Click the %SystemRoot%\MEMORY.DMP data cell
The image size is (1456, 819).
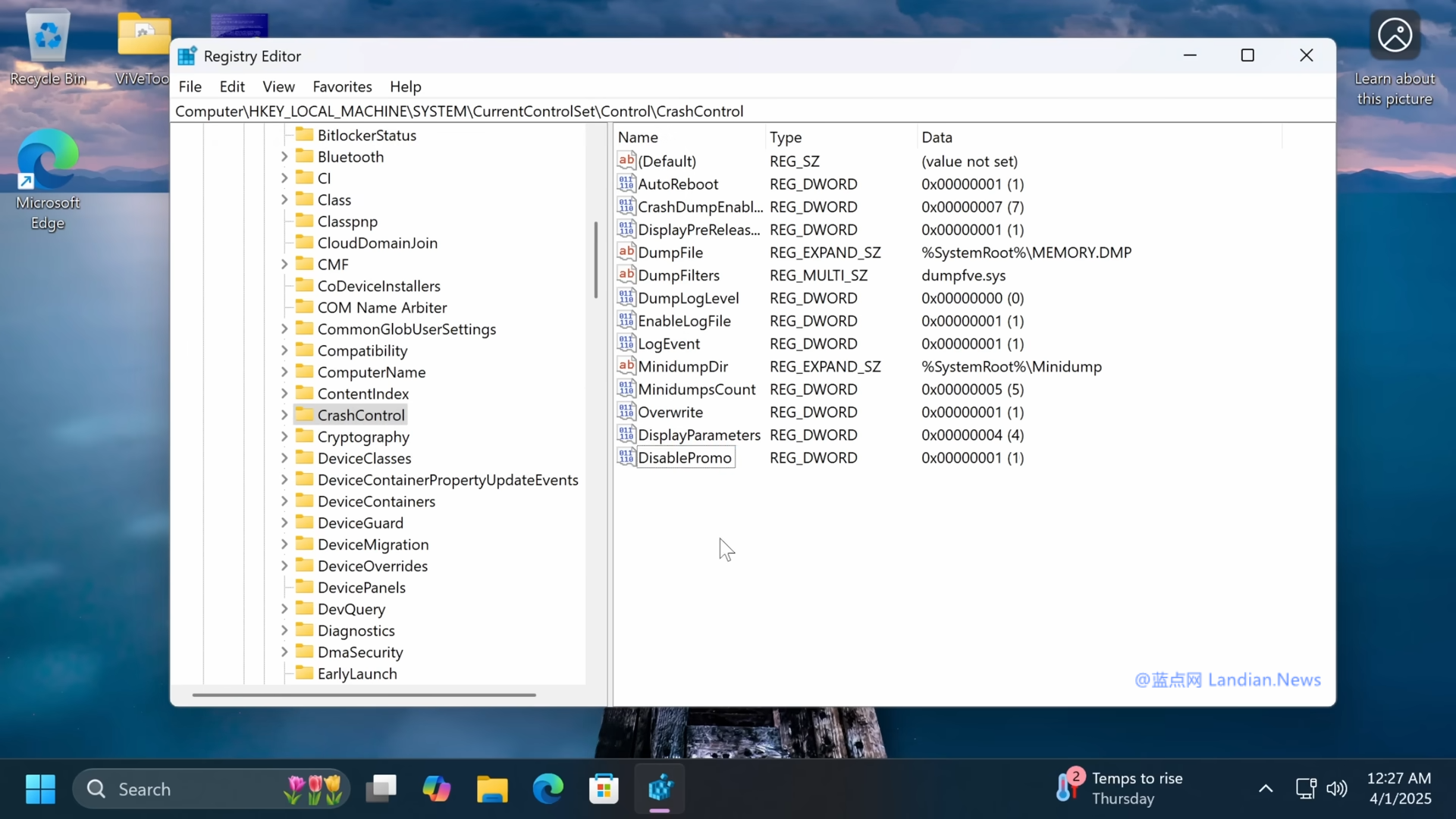[x=1026, y=253]
